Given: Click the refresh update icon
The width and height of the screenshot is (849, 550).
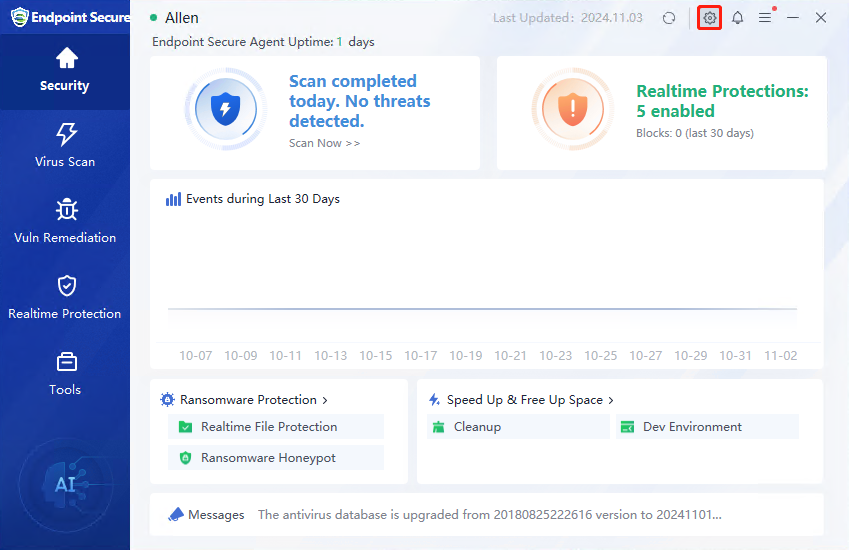Looking at the screenshot, I should (669, 18).
